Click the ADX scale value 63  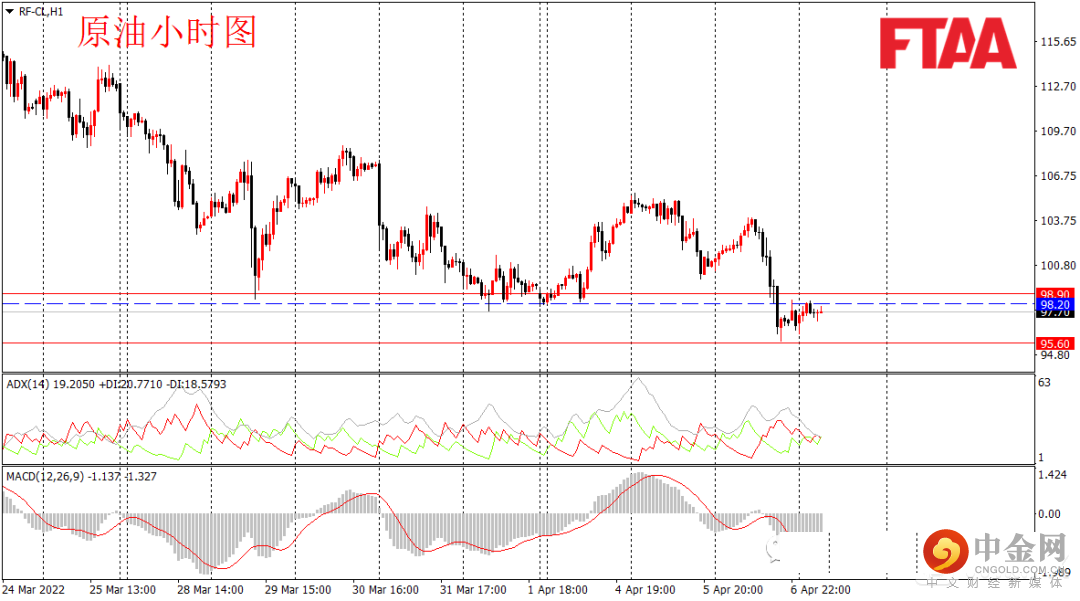(1044, 382)
